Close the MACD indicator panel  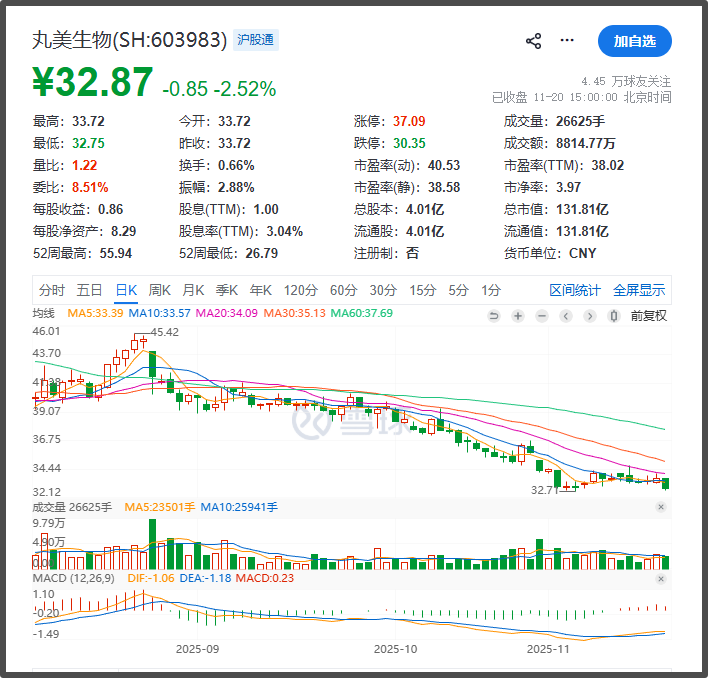click(x=661, y=579)
